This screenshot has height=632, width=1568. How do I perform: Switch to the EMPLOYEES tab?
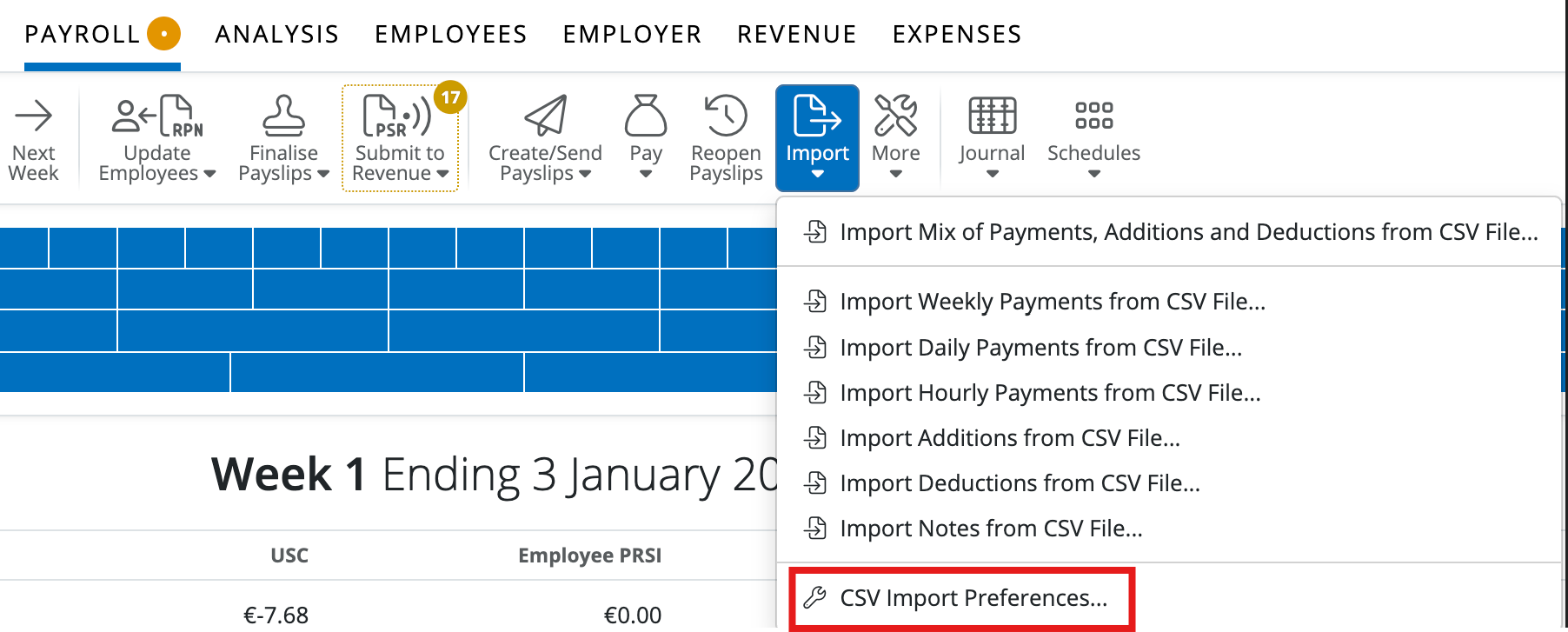(449, 34)
